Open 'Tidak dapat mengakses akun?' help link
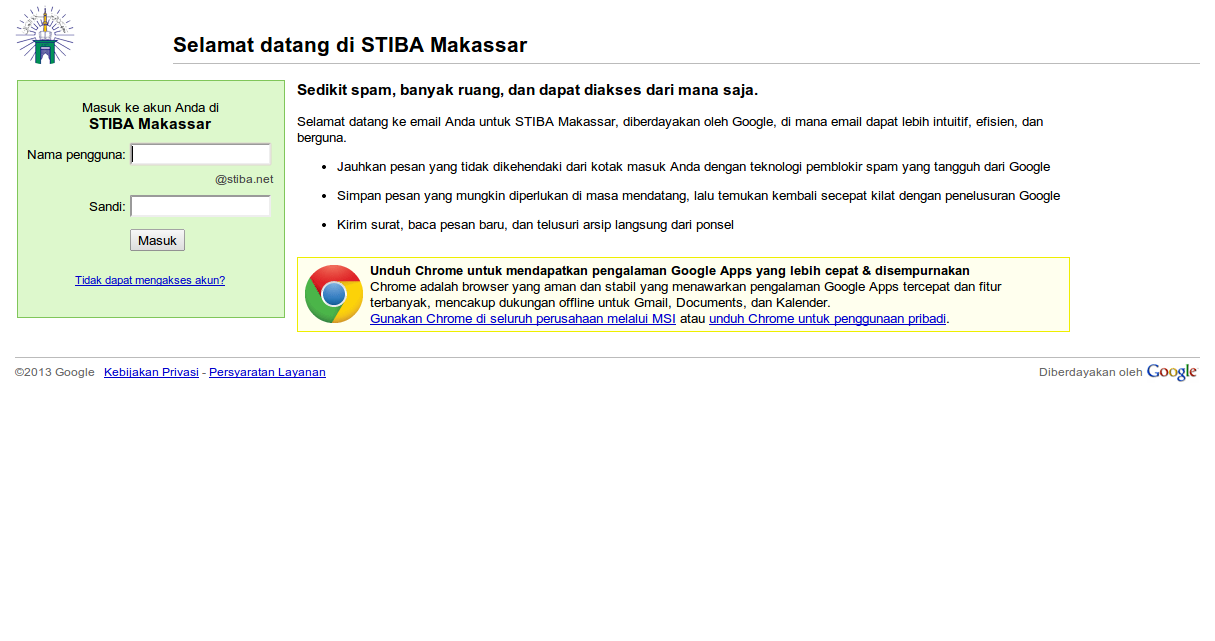 tap(150, 280)
